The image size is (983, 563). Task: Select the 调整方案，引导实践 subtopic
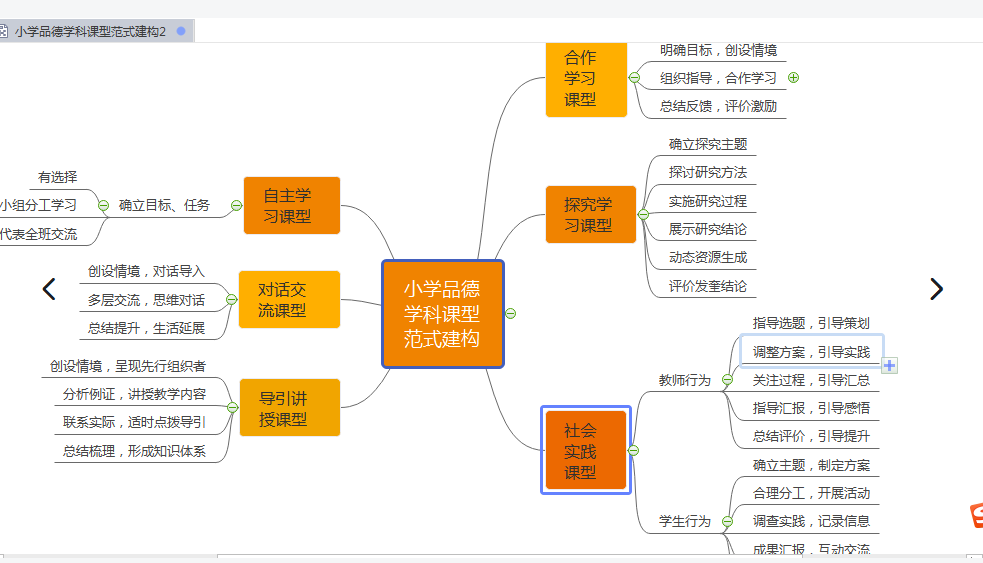(811, 352)
